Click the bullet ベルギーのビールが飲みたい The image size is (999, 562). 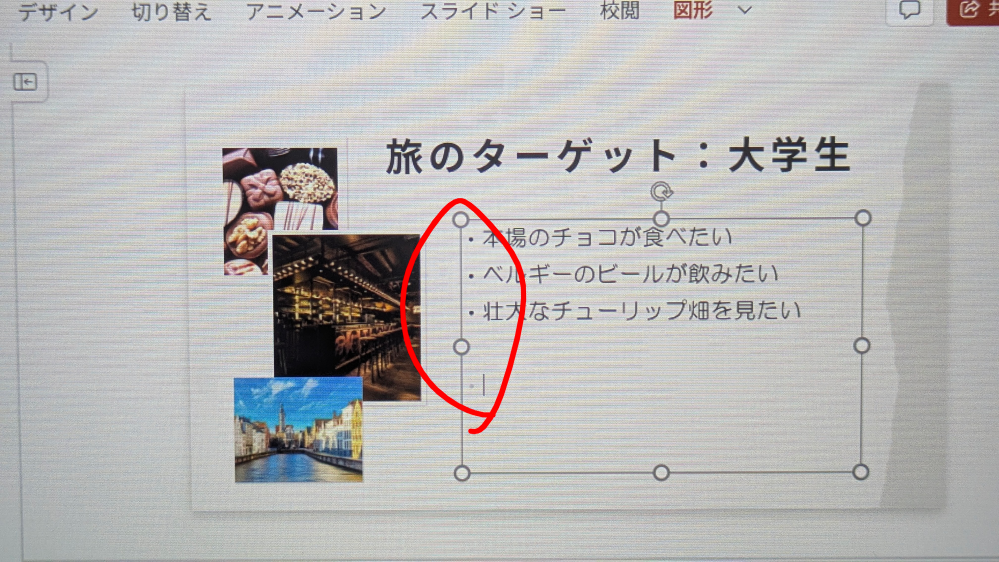coord(630,274)
